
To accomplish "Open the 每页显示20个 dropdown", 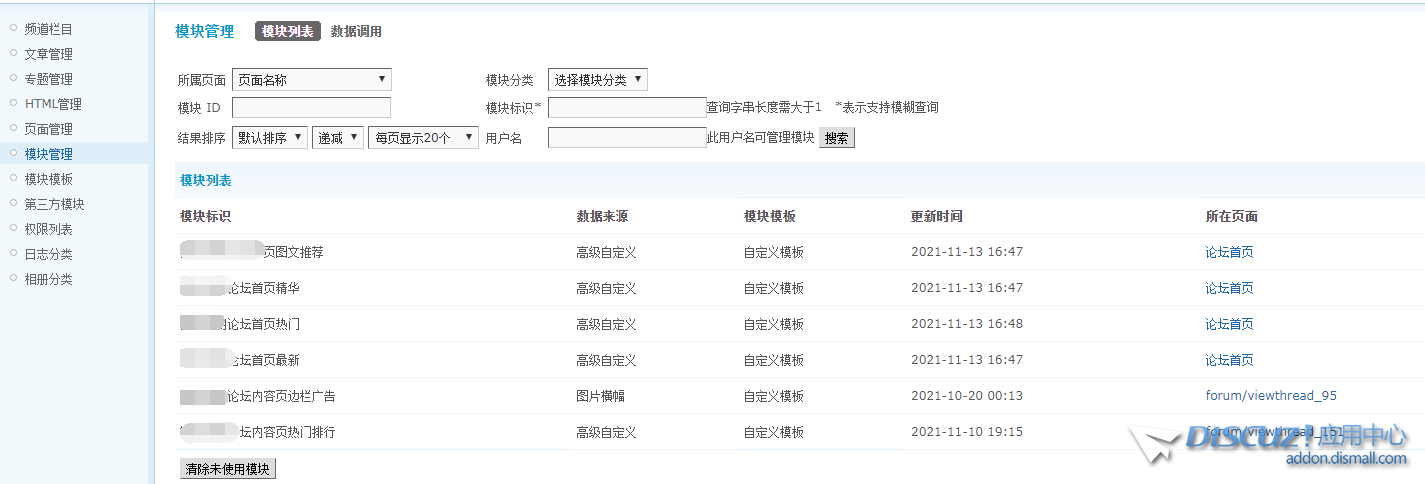I will (x=423, y=138).
